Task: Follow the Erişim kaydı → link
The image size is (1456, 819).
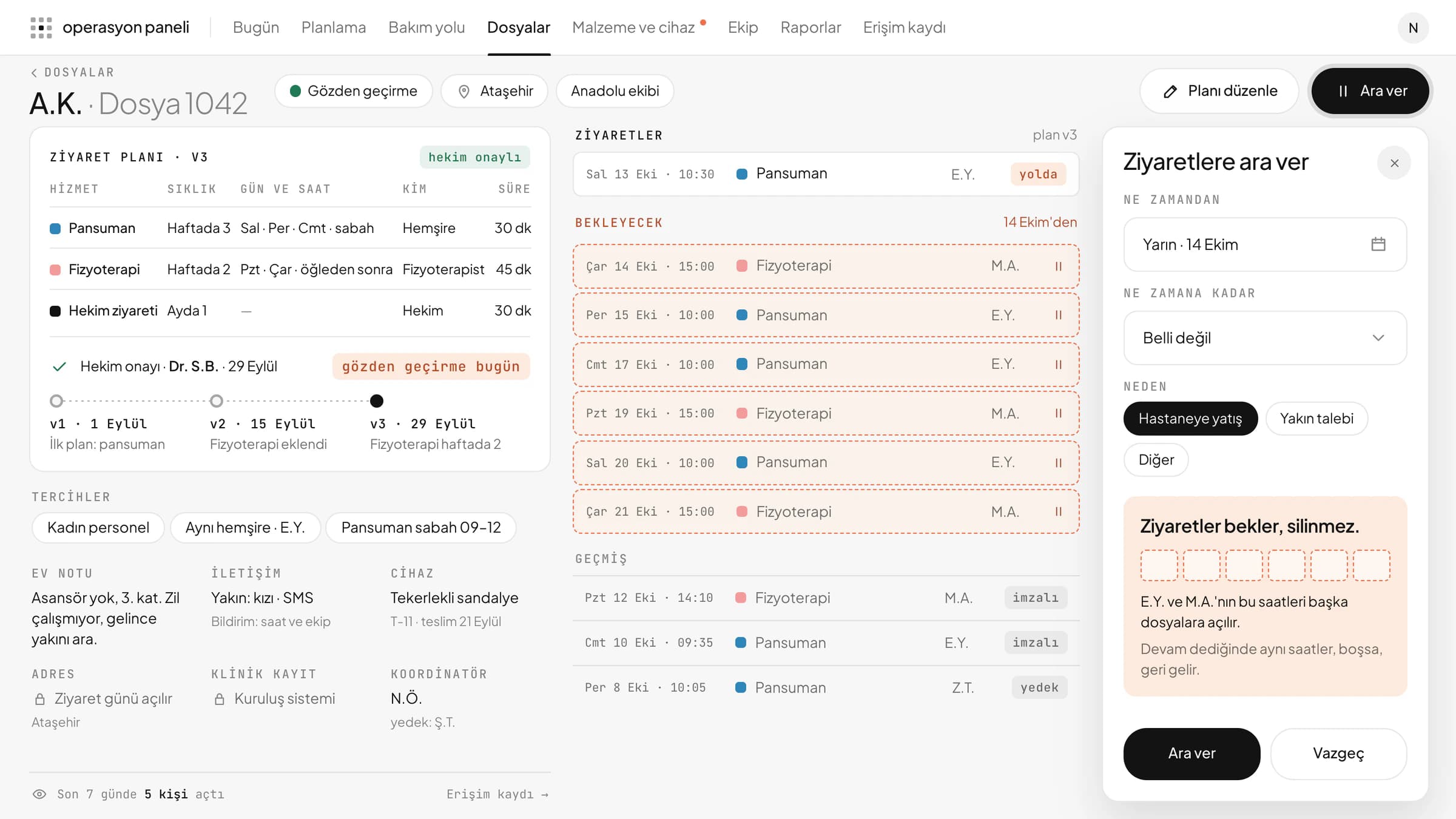Action: (497, 794)
